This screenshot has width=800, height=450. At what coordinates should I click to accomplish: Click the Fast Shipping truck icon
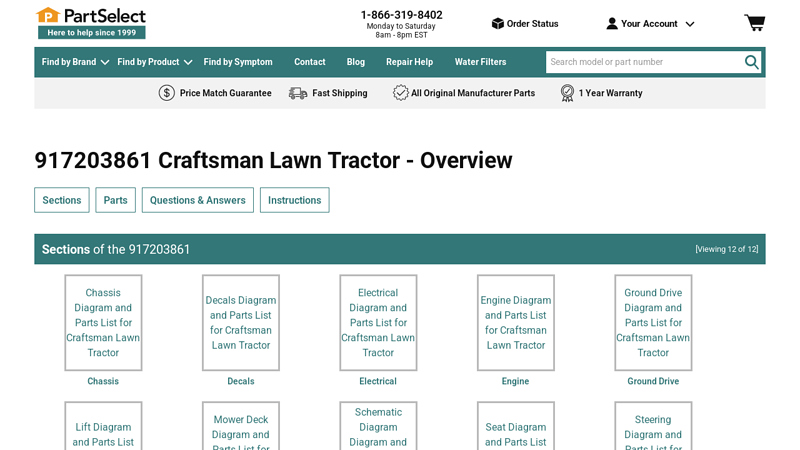(x=298, y=93)
